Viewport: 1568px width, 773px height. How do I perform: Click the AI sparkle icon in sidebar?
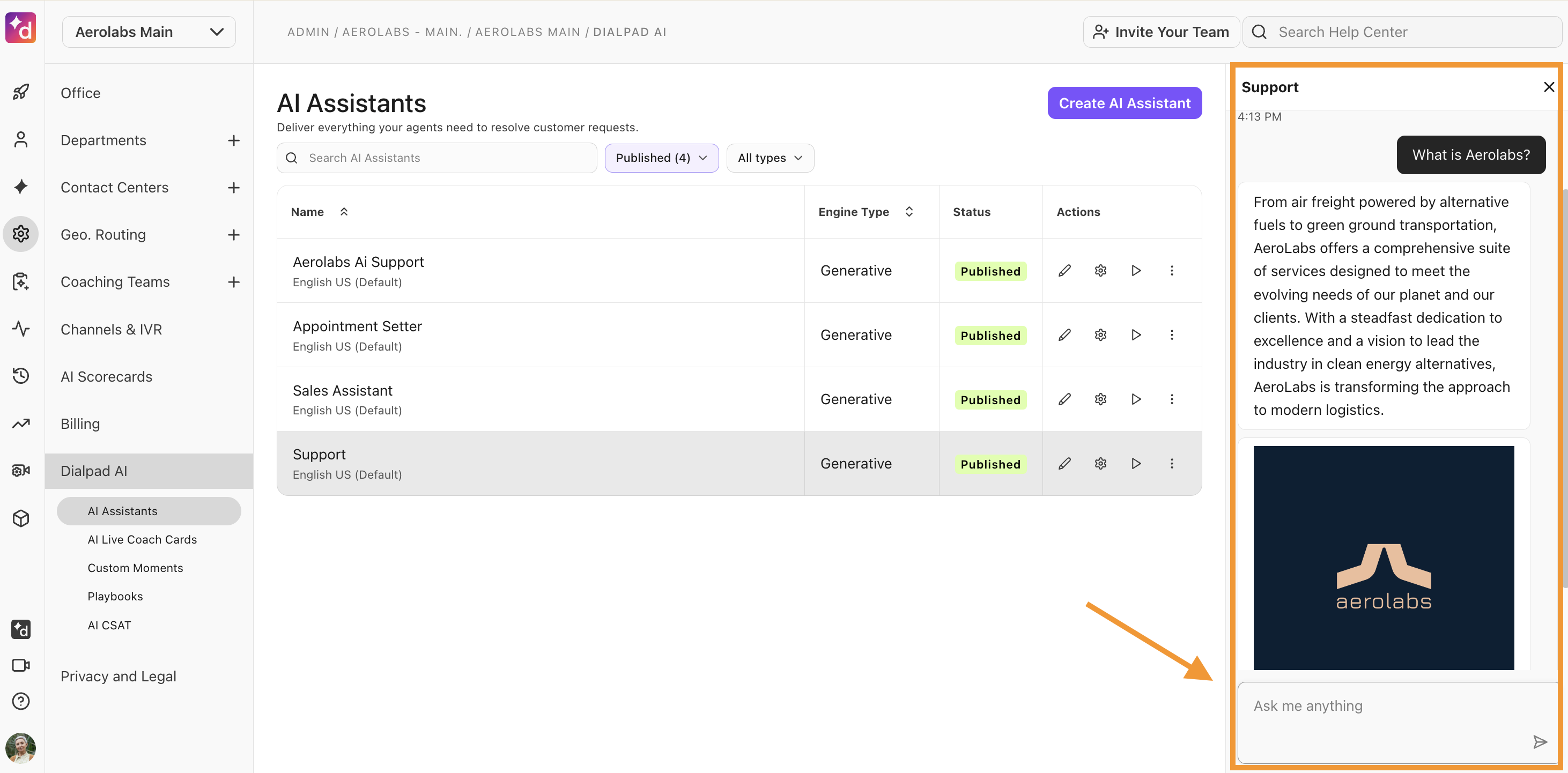[x=21, y=187]
